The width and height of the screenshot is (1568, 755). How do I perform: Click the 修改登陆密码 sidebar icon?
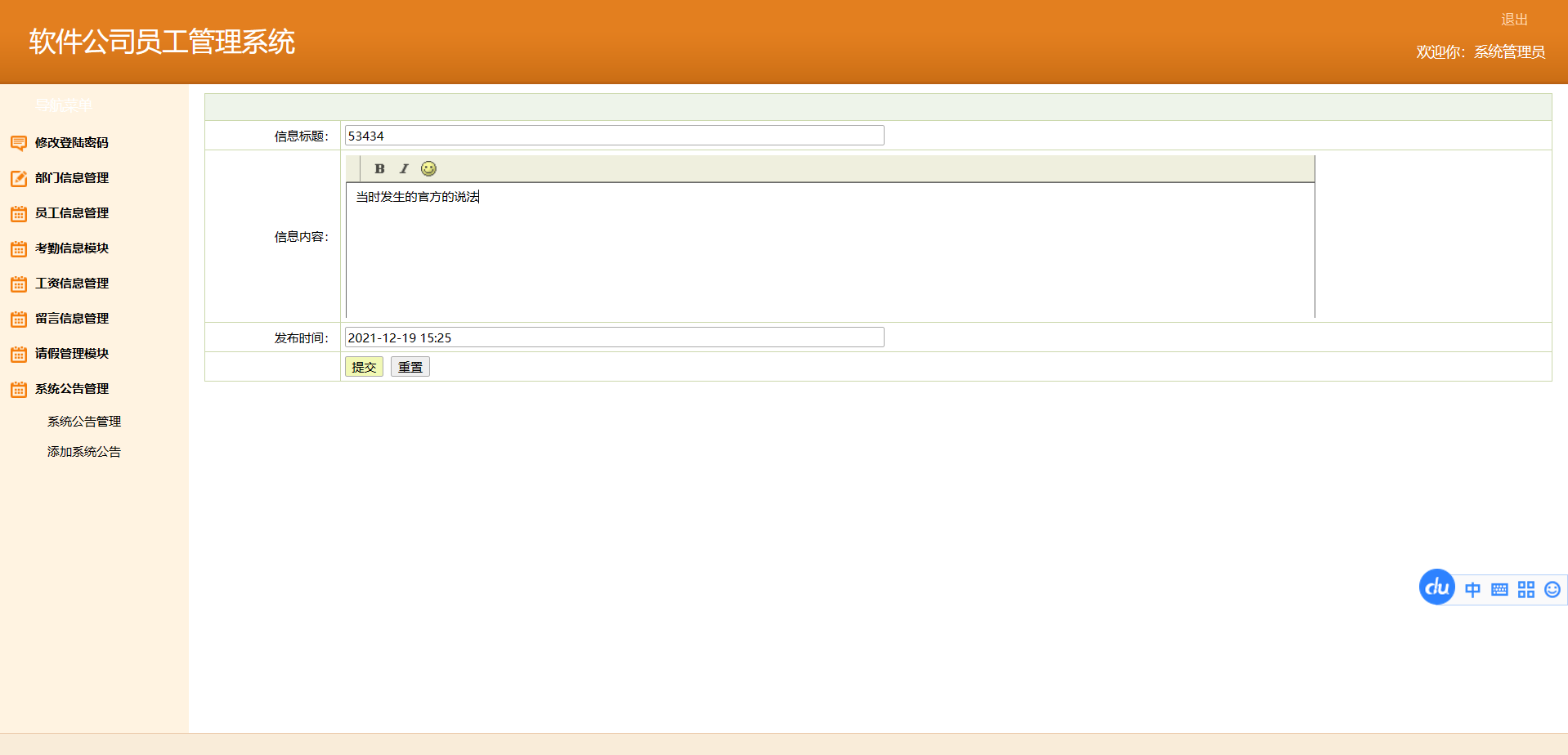[19, 143]
